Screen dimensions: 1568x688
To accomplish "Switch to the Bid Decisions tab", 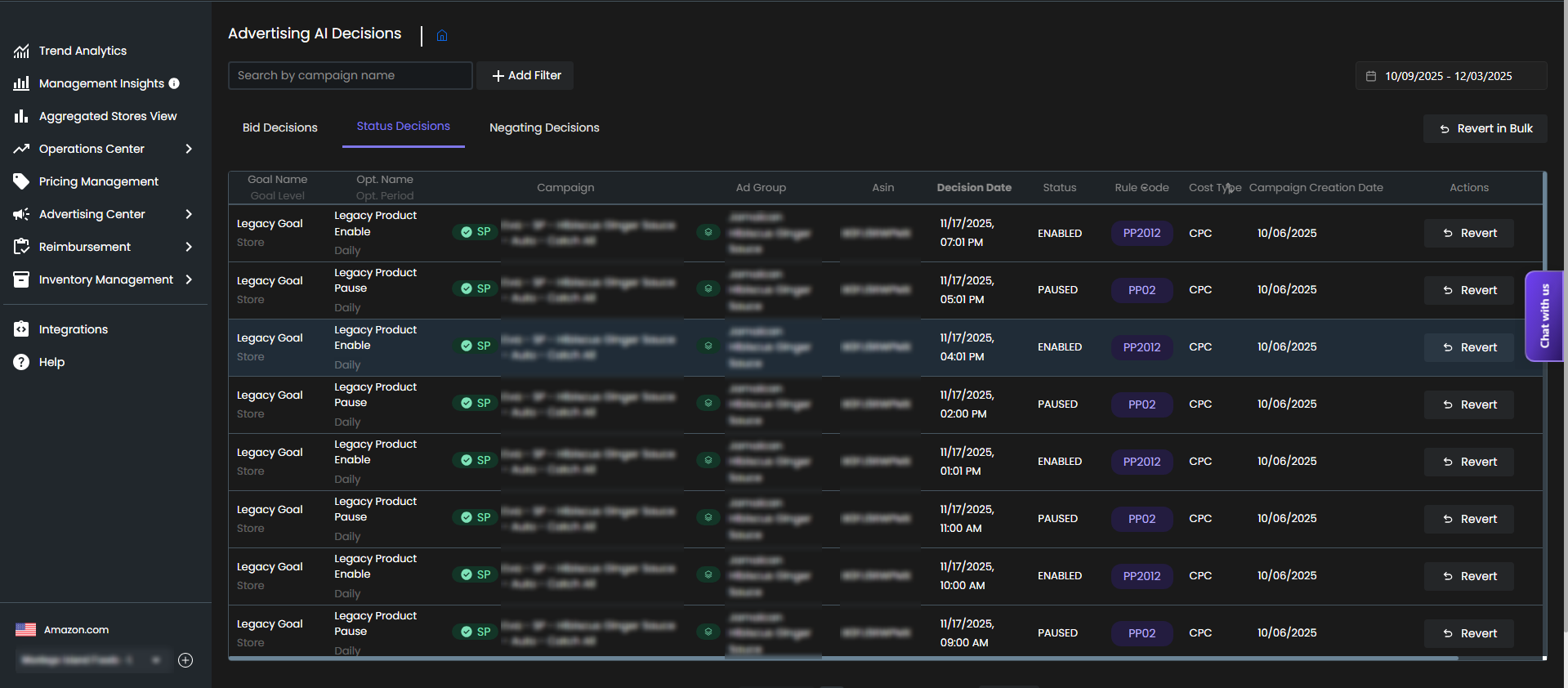I will pyautogui.click(x=279, y=127).
